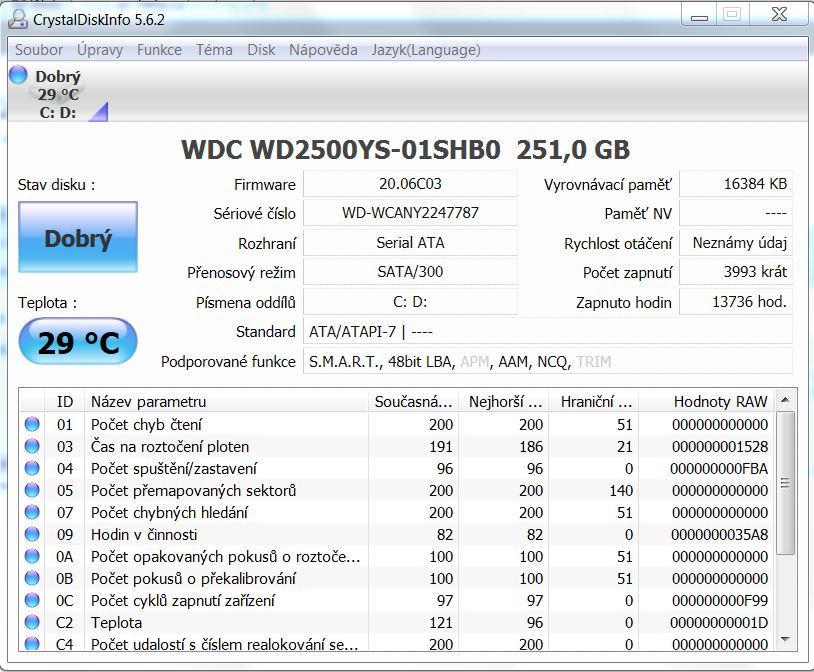Click the status orb for attribute 04
Image resolution: width=814 pixels, height=672 pixels.
coord(32,468)
